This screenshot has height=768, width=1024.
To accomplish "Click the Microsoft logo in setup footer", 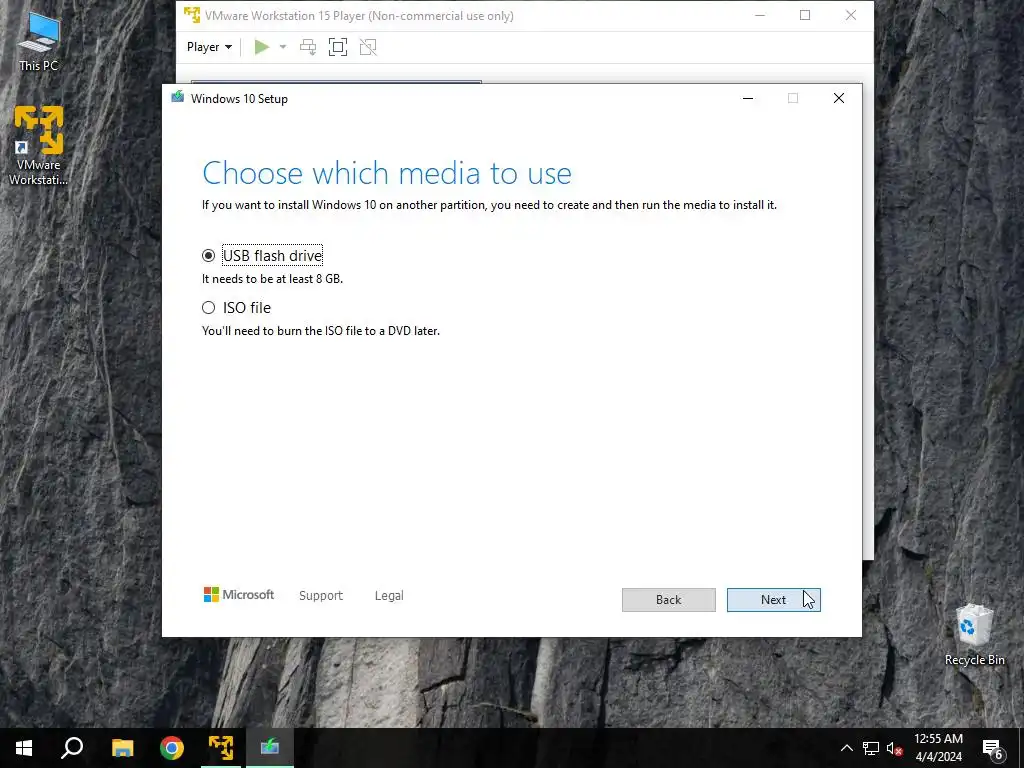I will pyautogui.click(x=239, y=595).
